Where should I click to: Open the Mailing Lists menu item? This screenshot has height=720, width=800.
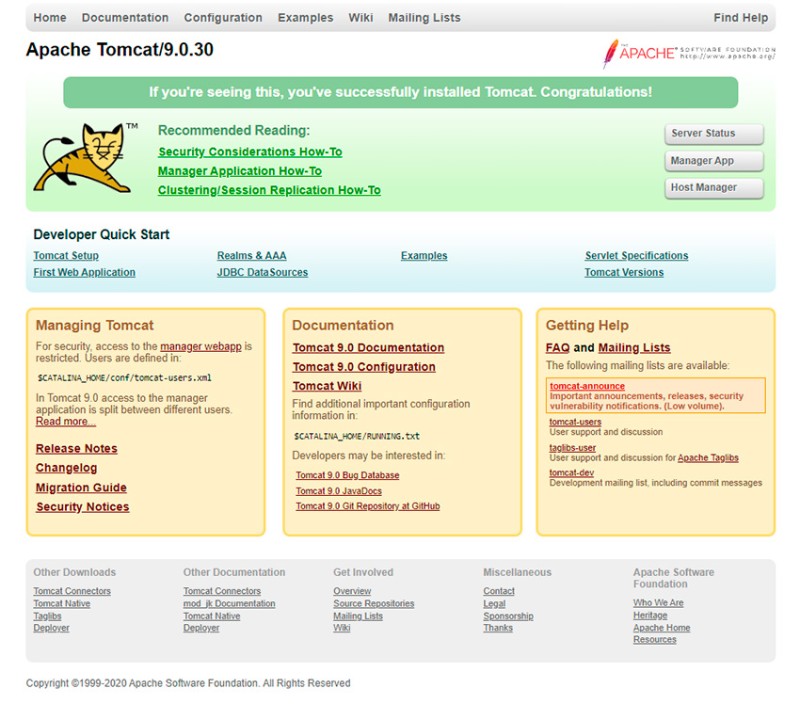point(427,17)
